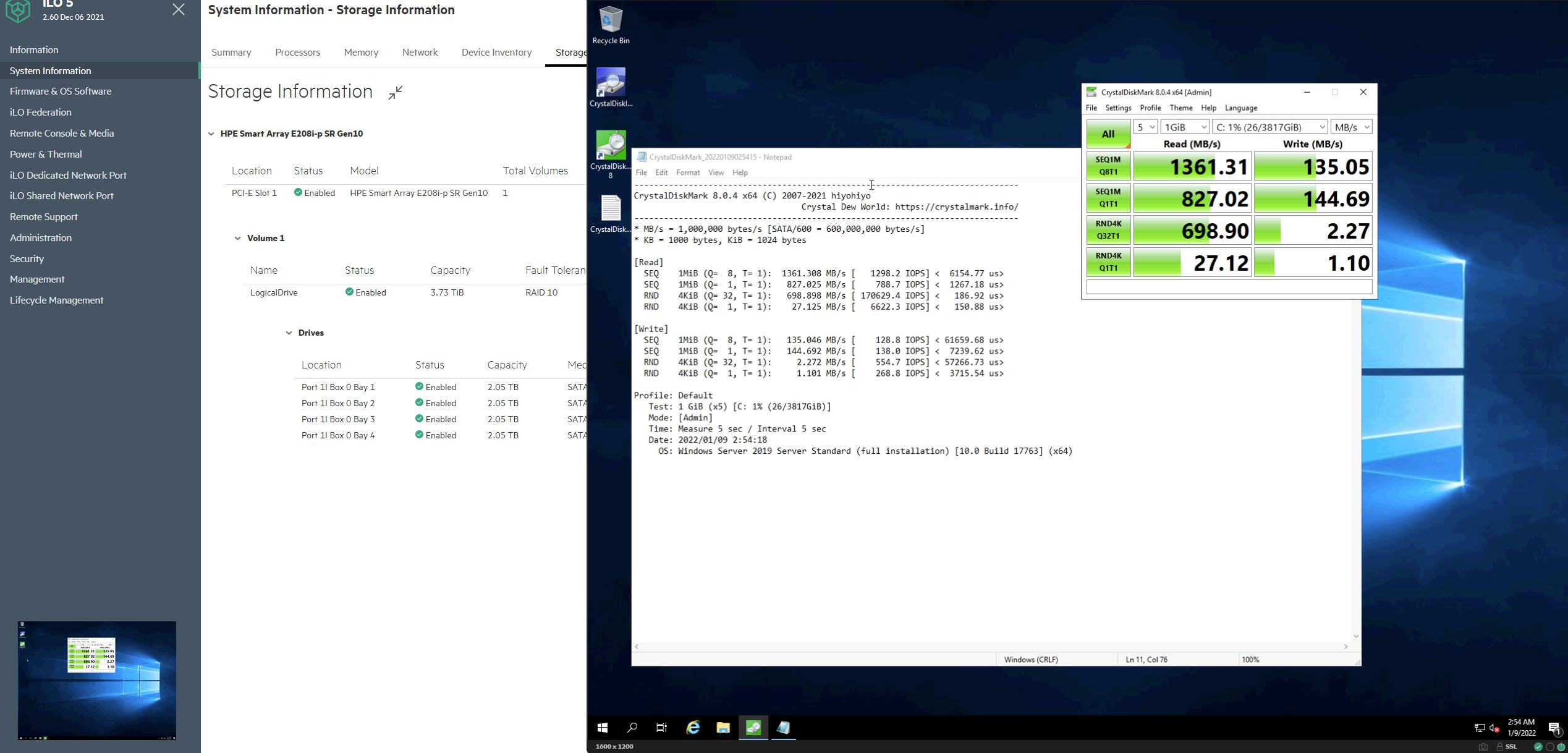Select the CrystalDiskMark text file on desktop
This screenshot has width=1568, height=753.
click(611, 214)
